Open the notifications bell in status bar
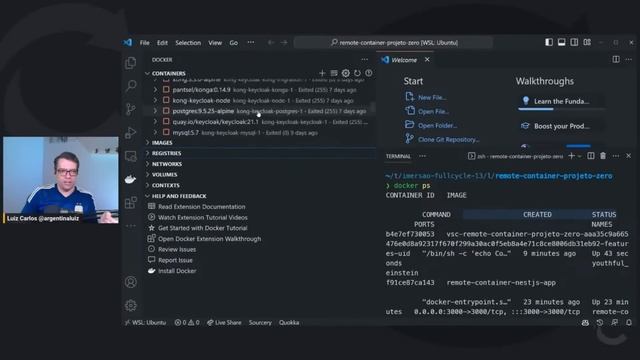This screenshot has width=640, height=360. (x=629, y=322)
